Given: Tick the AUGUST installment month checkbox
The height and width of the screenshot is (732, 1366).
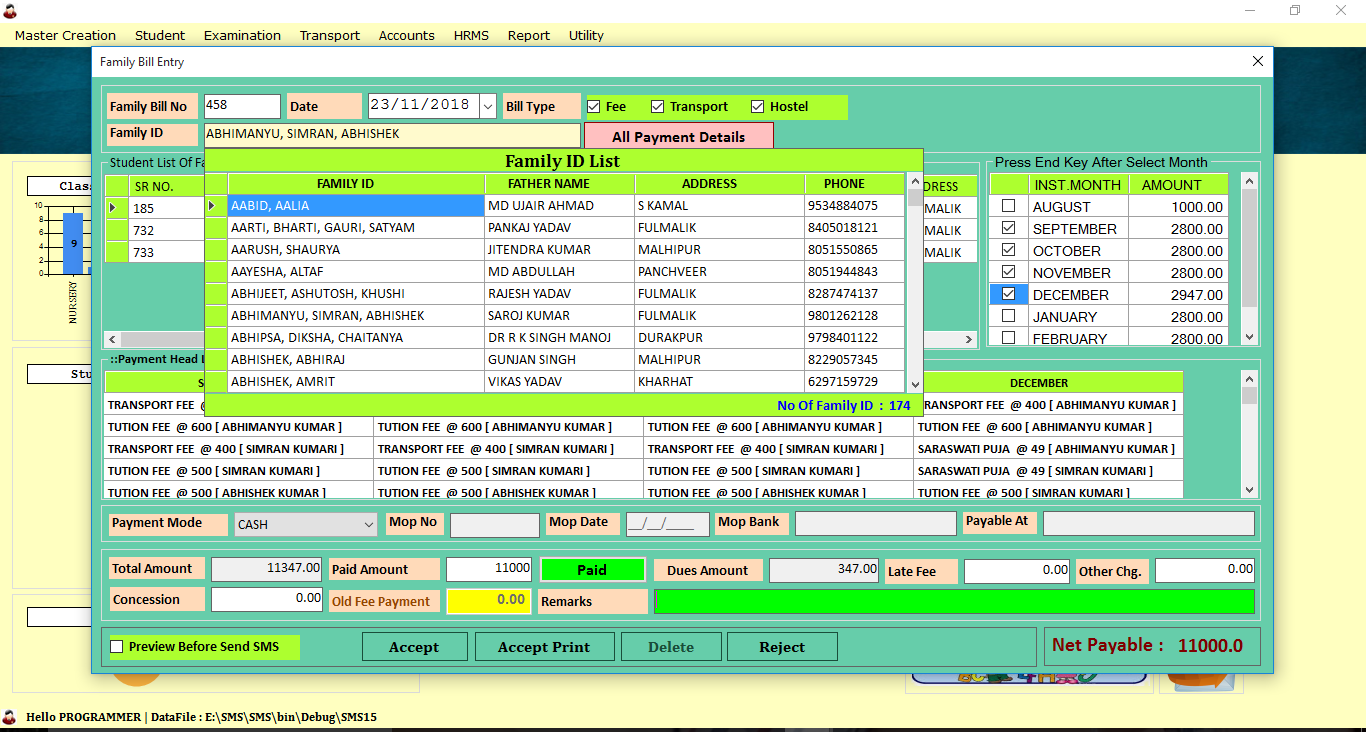Looking at the screenshot, I should point(1008,206).
